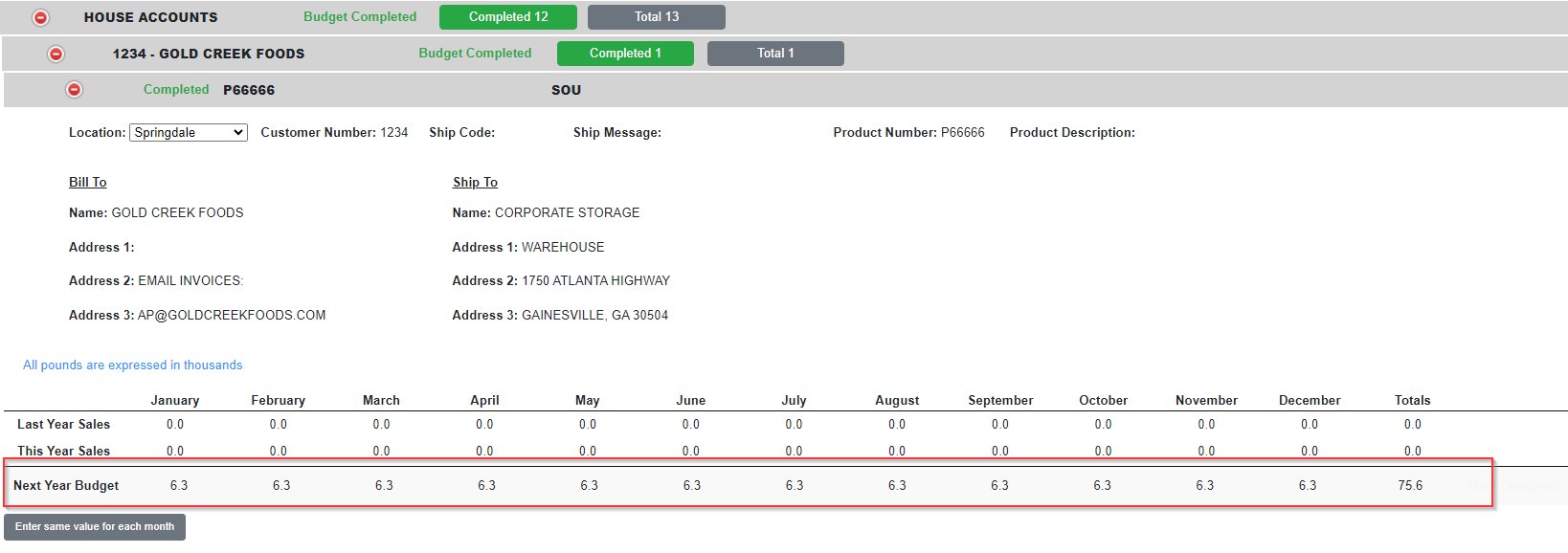
Task: Click the Total 13 button
Action: point(657,17)
